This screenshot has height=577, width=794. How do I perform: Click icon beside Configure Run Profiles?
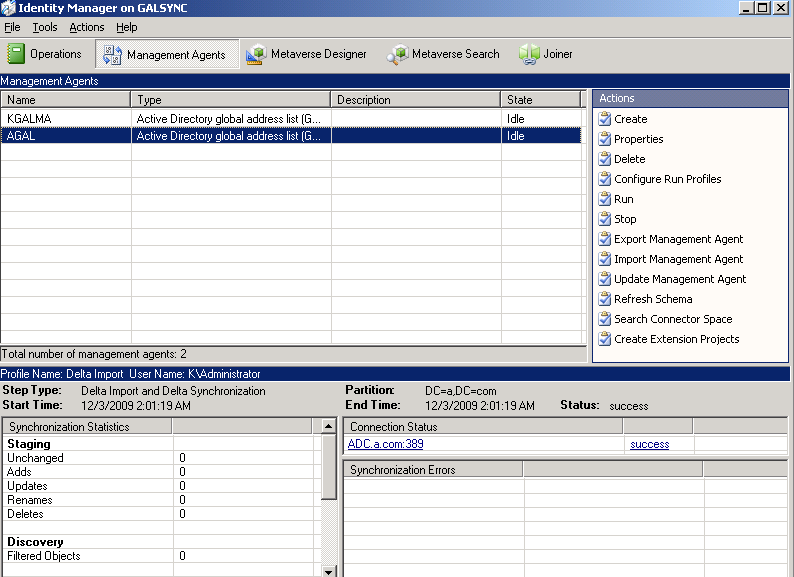point(604,179)
